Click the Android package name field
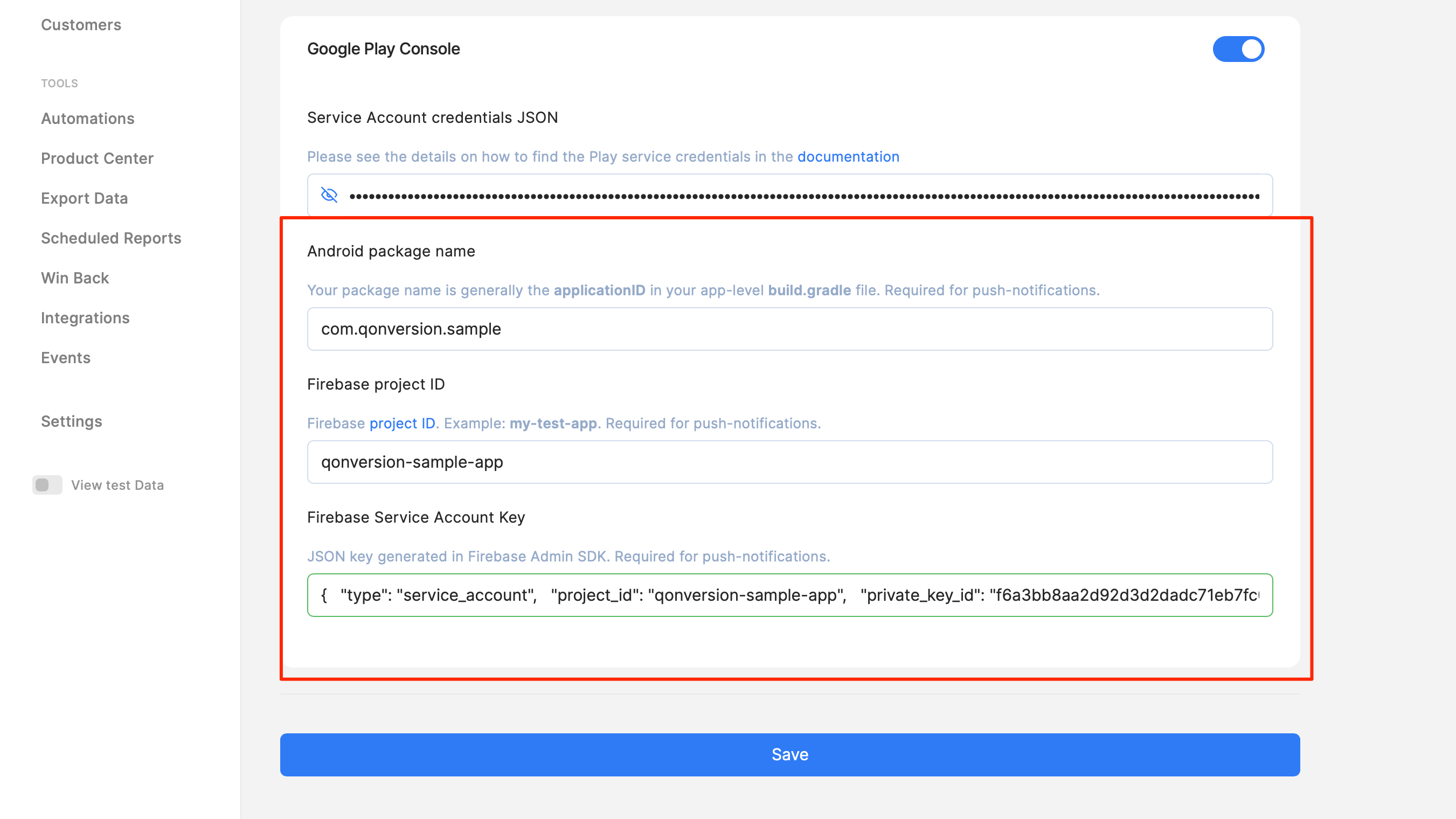The height and width of the screenshot is (819, 1456). point(789,329)
